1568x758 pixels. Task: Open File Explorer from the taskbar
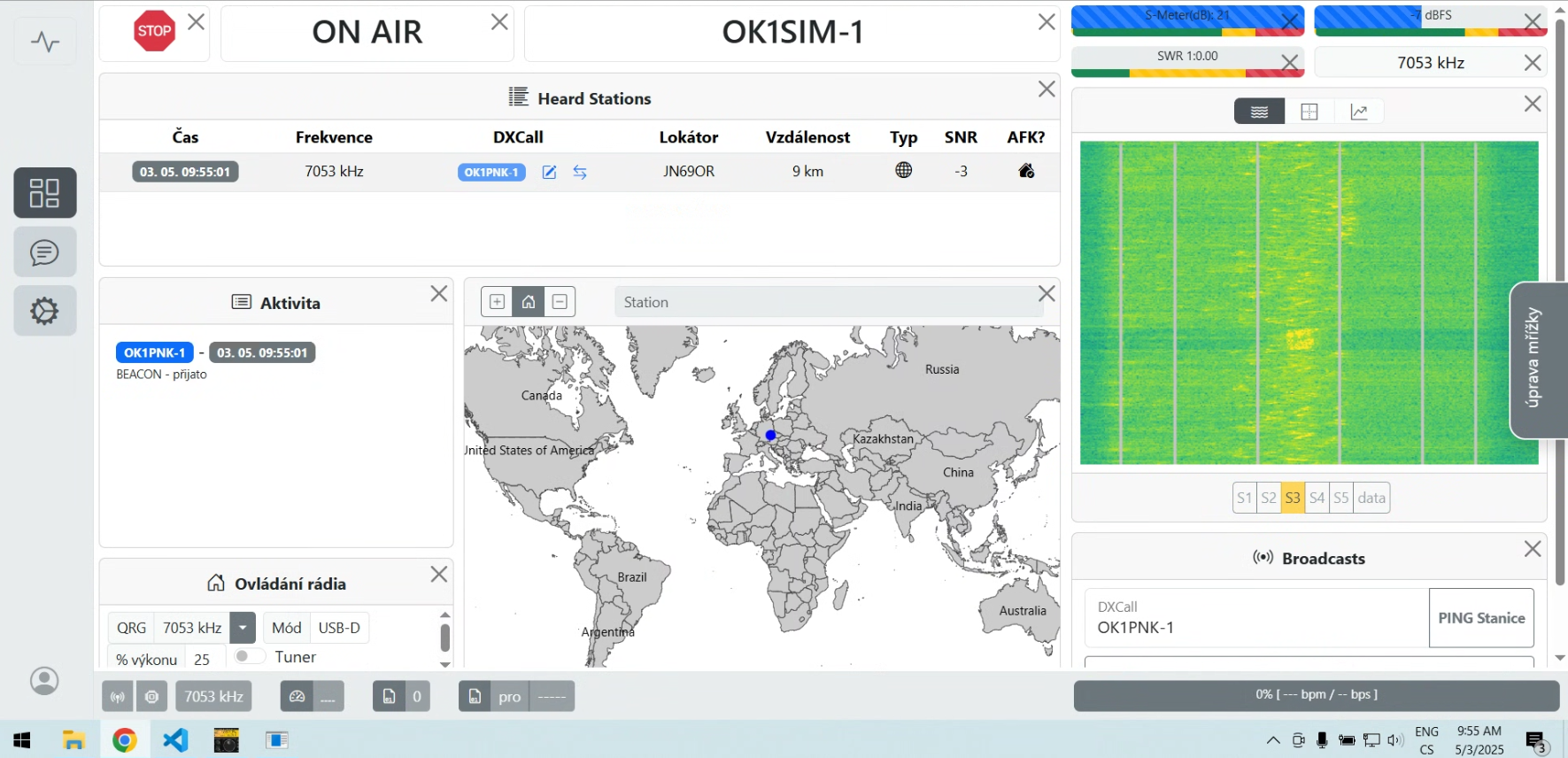pyautogui.click(x=73, y=740)
